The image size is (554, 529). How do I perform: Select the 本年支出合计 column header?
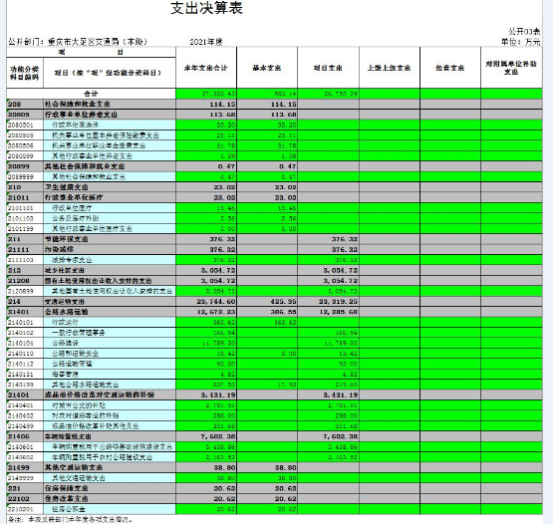(x=206, y=68)
